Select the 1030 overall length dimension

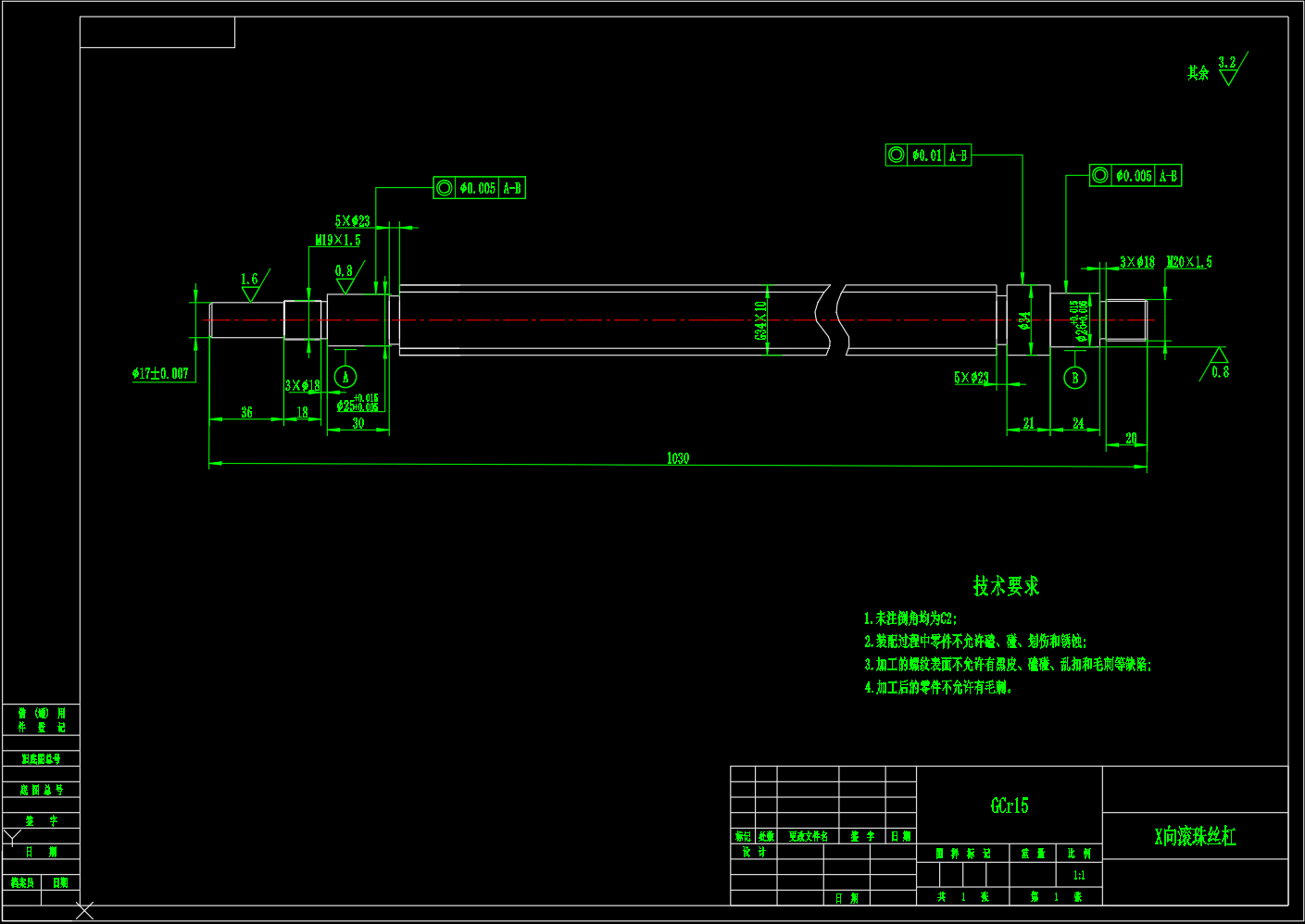(678, 458)
